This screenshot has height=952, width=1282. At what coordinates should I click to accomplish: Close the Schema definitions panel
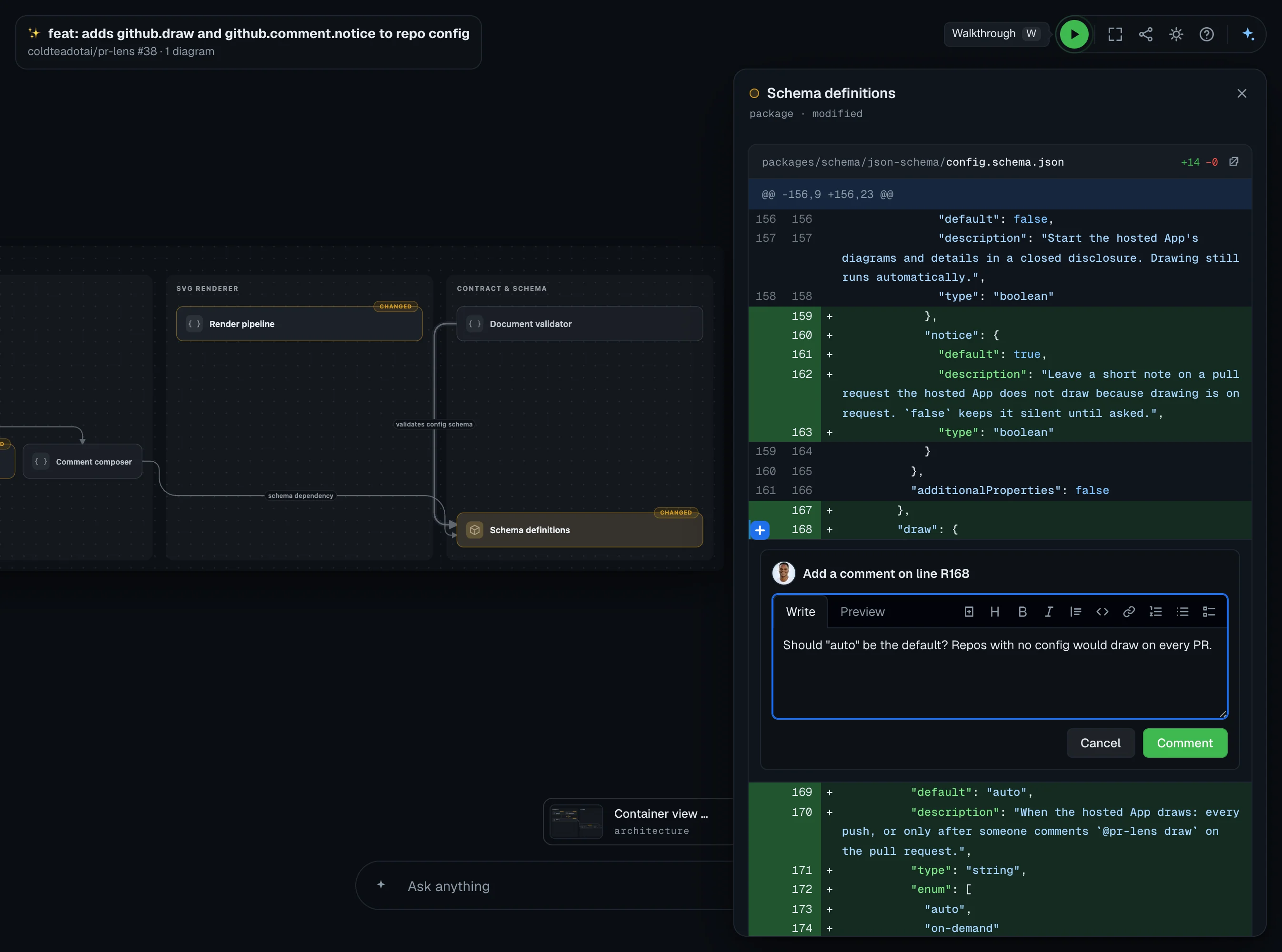pos(1242,93)
